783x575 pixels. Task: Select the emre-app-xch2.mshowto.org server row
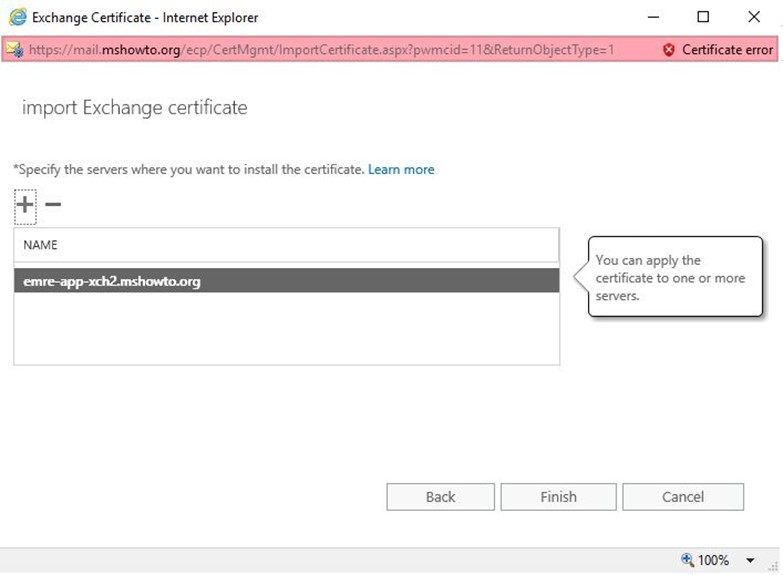click(287, 281)
